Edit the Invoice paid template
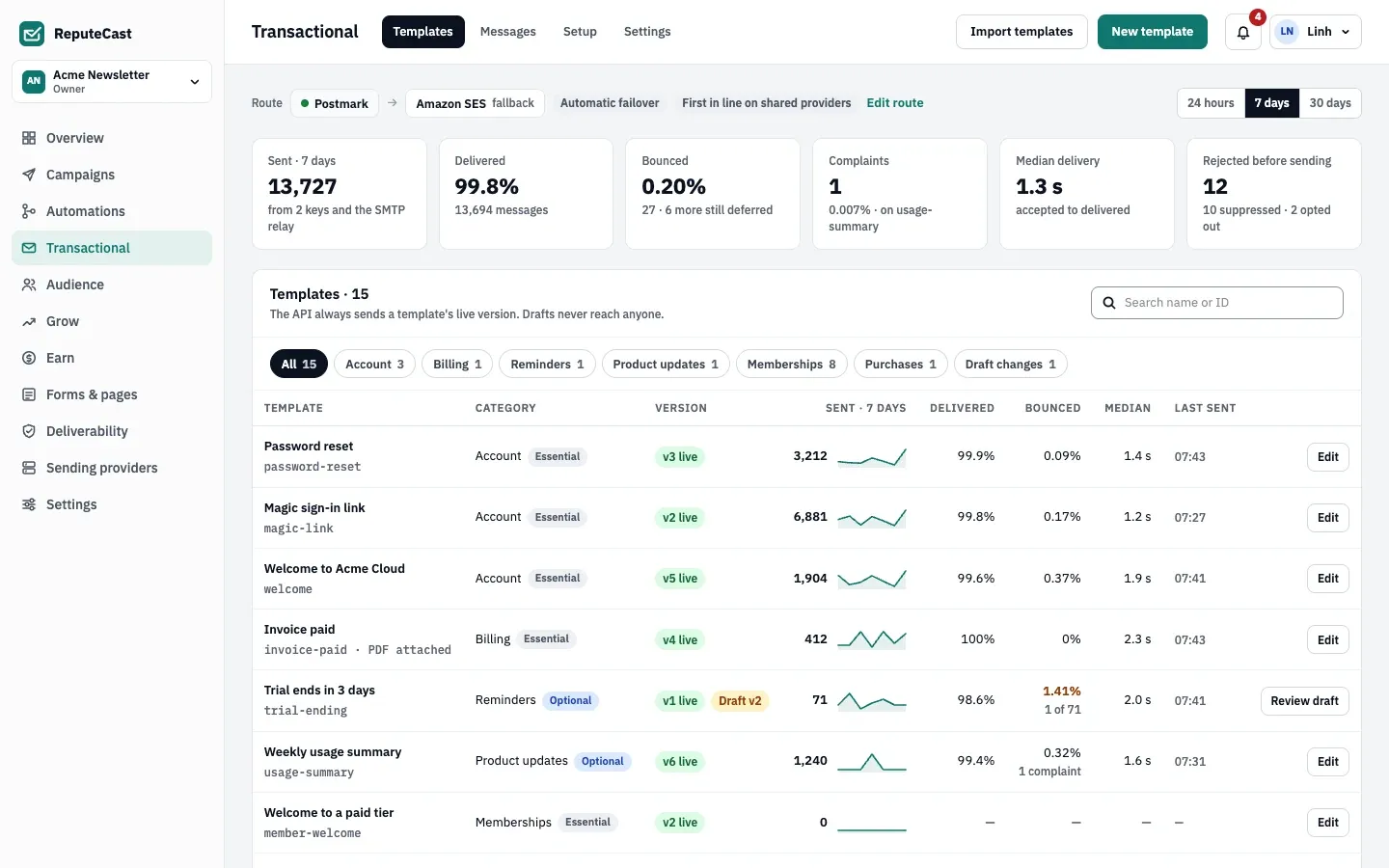 1328,640
